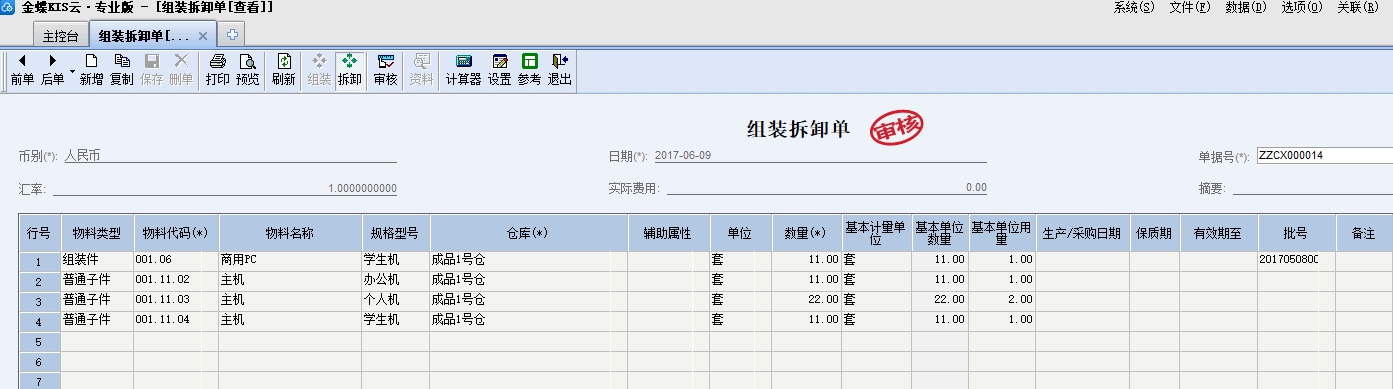Click material code 001.11.02 cell
Viewport: 1393px width, 389px height.
[x=175, y=281]
